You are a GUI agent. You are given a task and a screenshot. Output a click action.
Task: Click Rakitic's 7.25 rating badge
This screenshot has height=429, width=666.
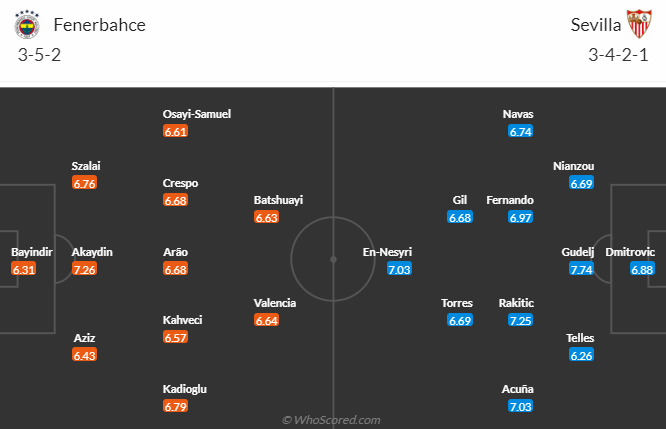520,320
